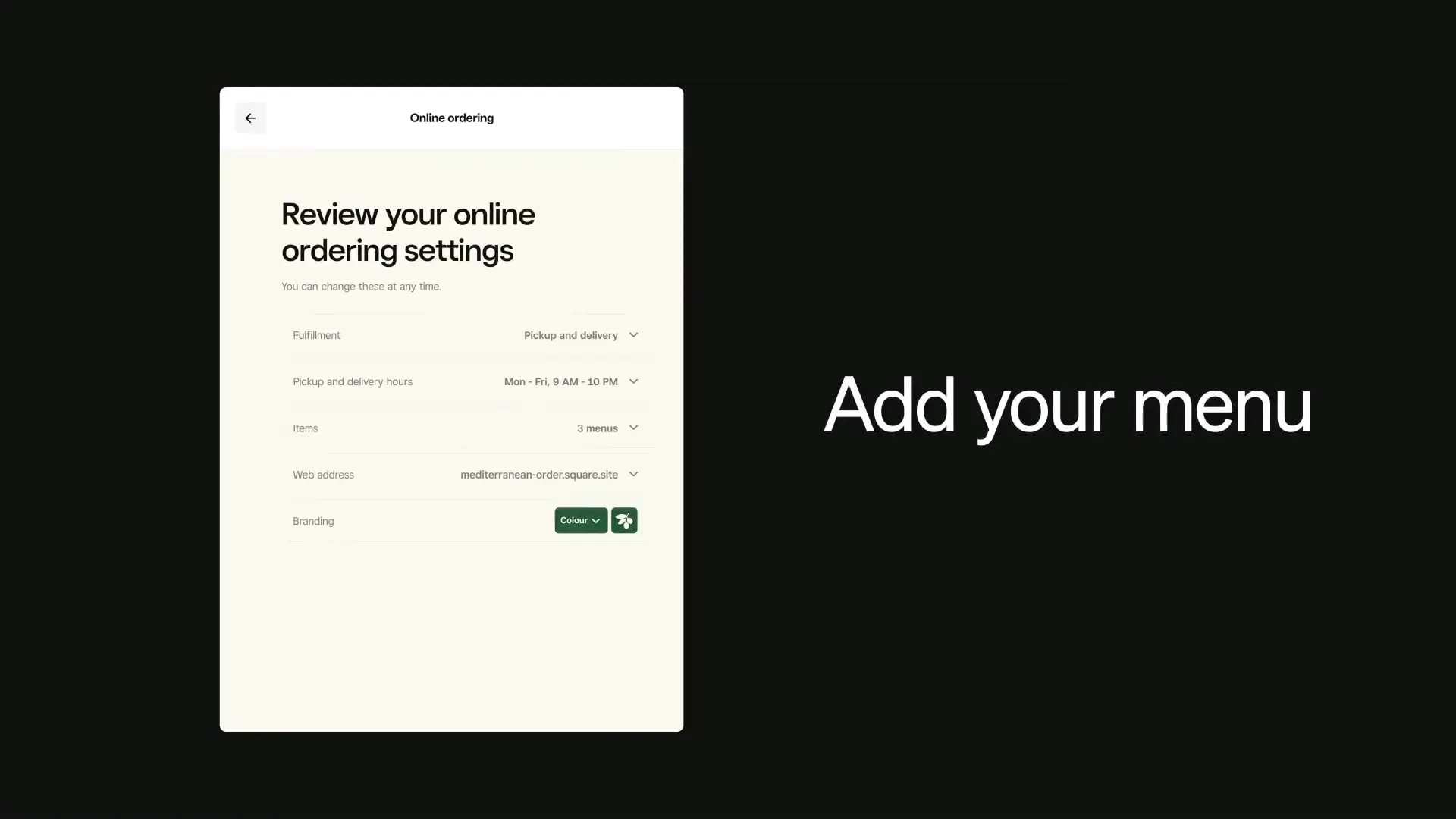Click the back arrow icon
This screenshot has width=1456, height=819.
coord(249,118)
